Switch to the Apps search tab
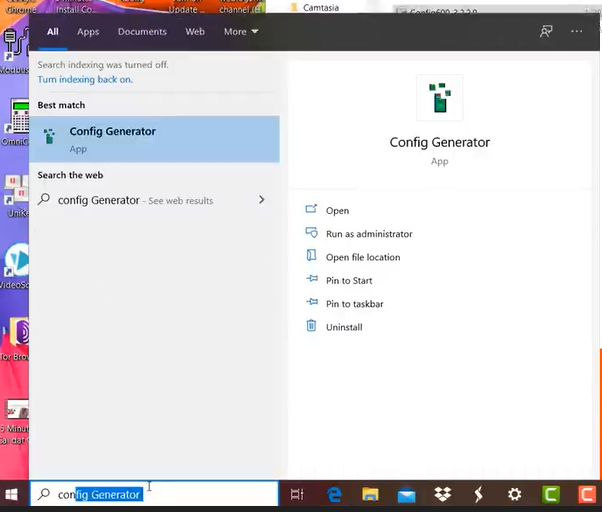This screenshot has height=512, width=602. (88, 31)
